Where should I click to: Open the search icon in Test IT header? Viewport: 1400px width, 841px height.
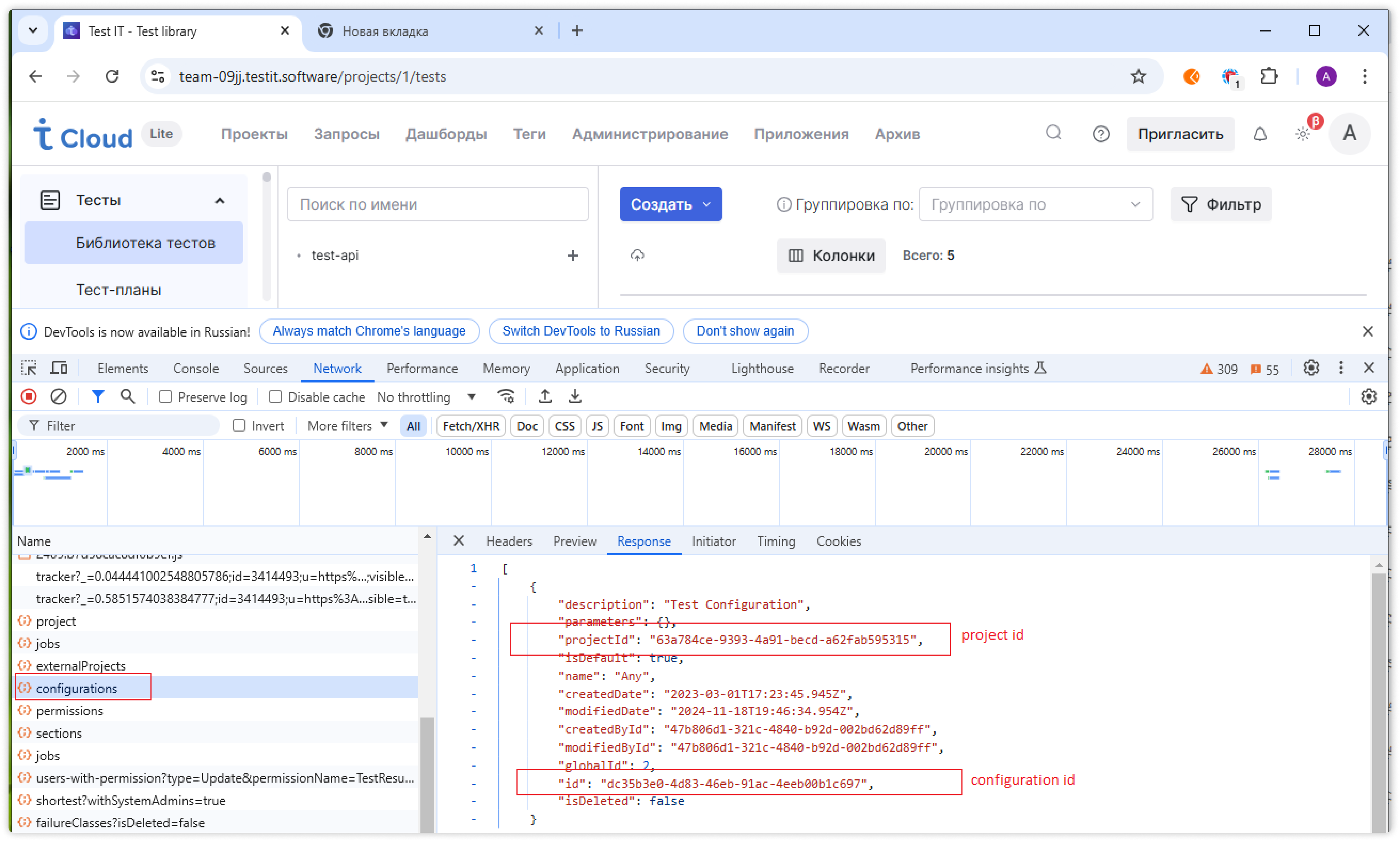1053,133
